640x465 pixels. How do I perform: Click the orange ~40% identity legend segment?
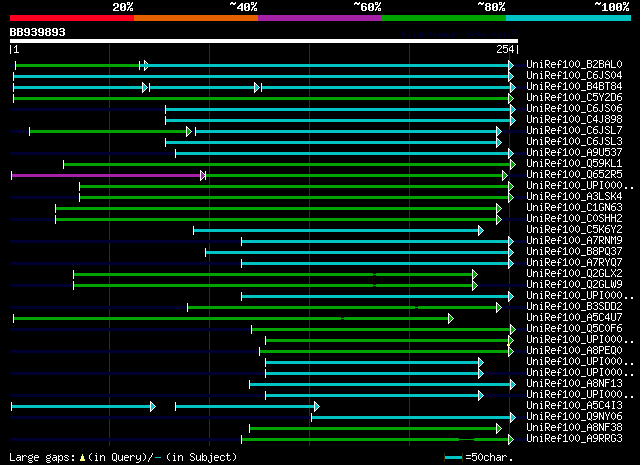tap(196, 18)
